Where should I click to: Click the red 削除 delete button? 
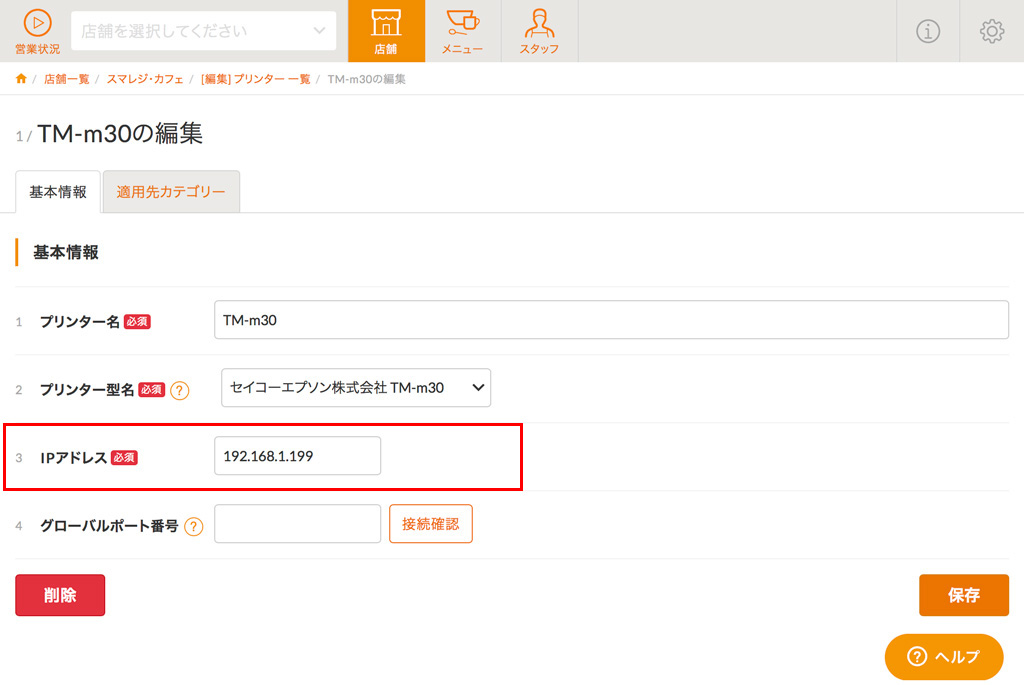pos(60,595)
